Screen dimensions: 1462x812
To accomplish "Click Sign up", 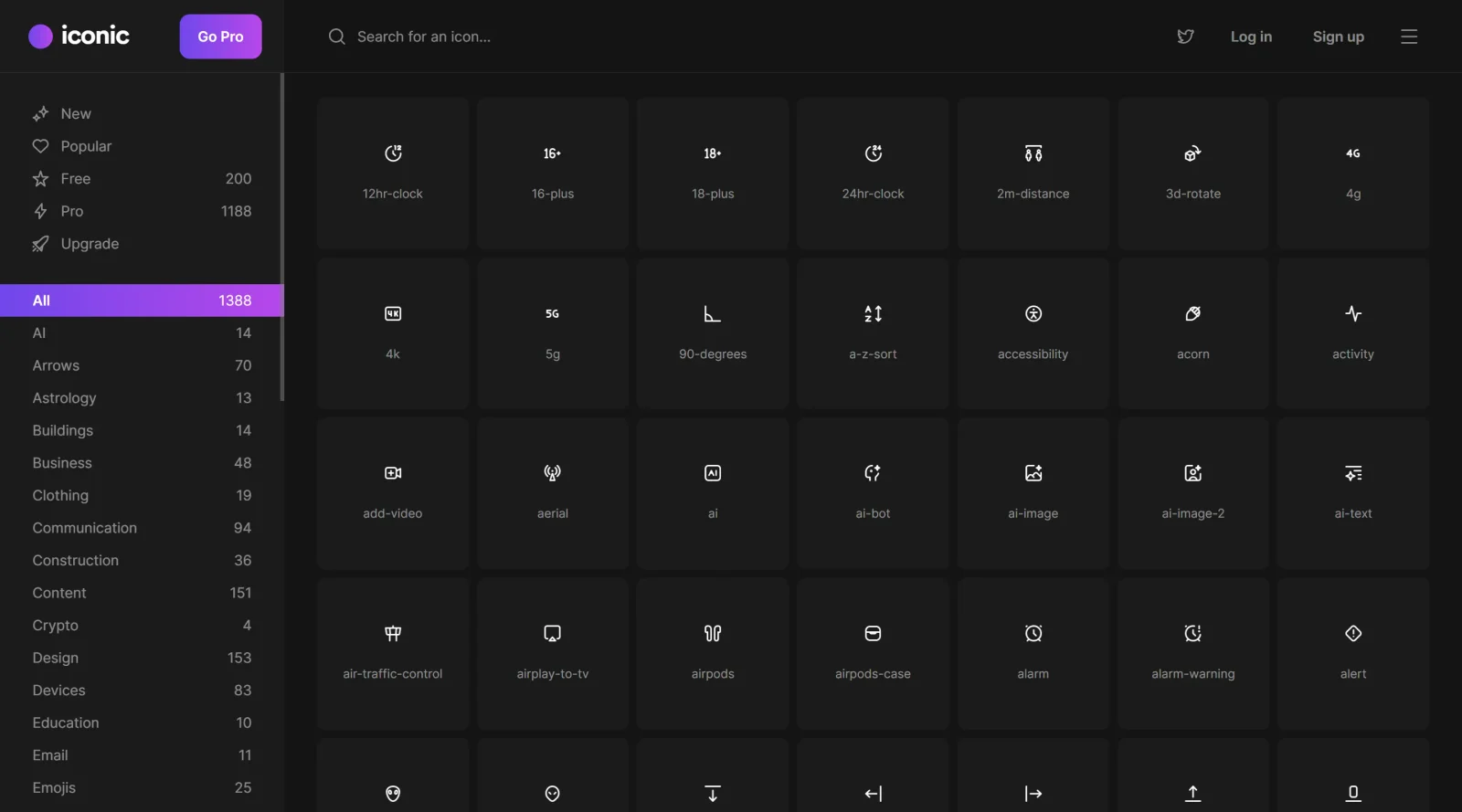I will pos(1338,37).
